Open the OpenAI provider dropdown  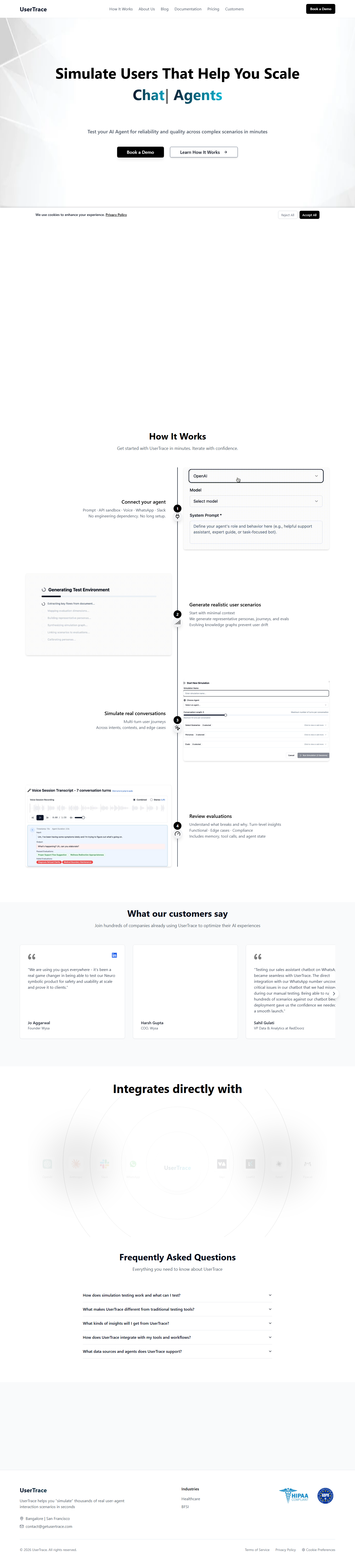click(x=256, y=476)
